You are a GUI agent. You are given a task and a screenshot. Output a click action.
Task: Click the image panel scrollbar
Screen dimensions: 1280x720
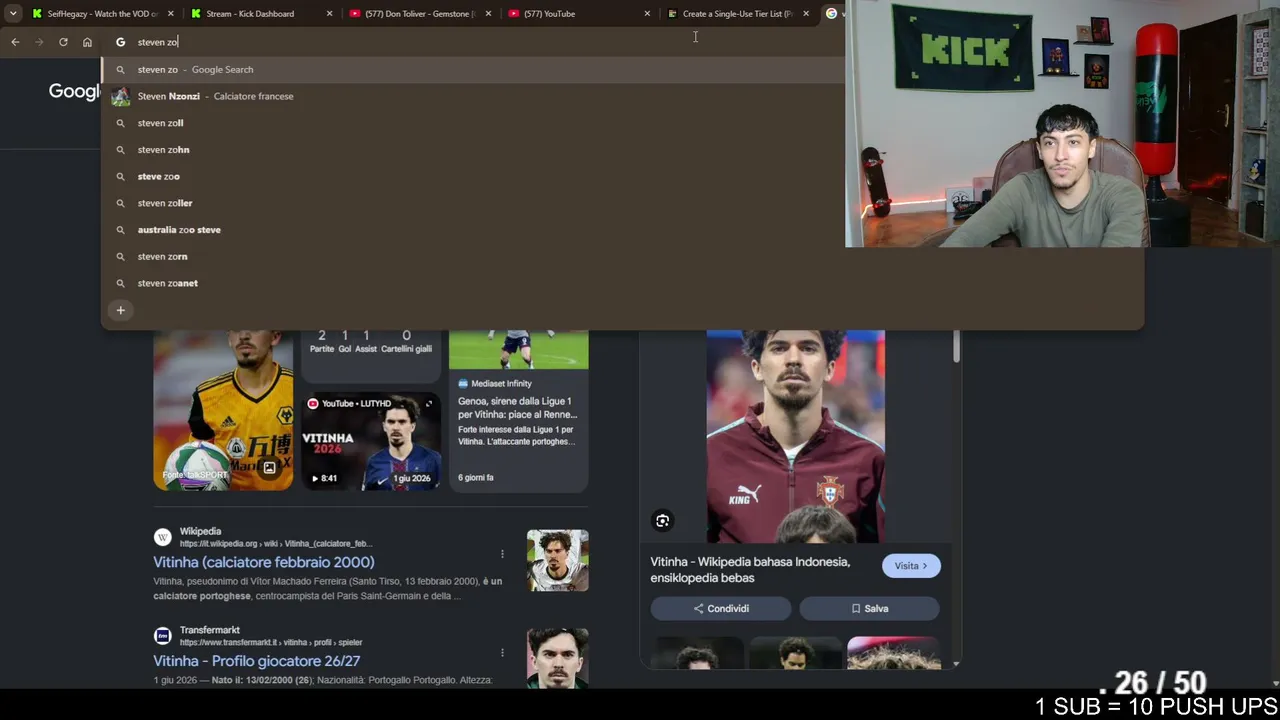point(956,346)
